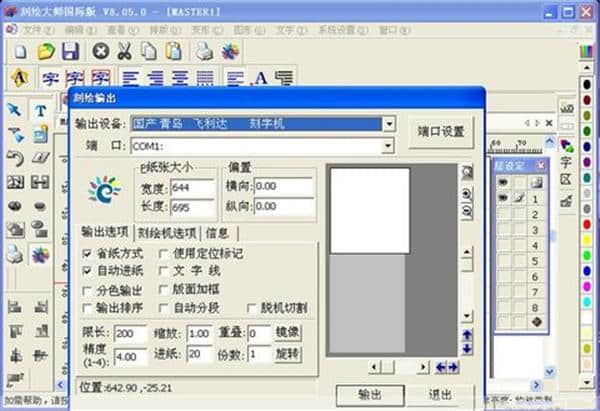Click the round X delete toolbar icon

click(x=101, y=51)
